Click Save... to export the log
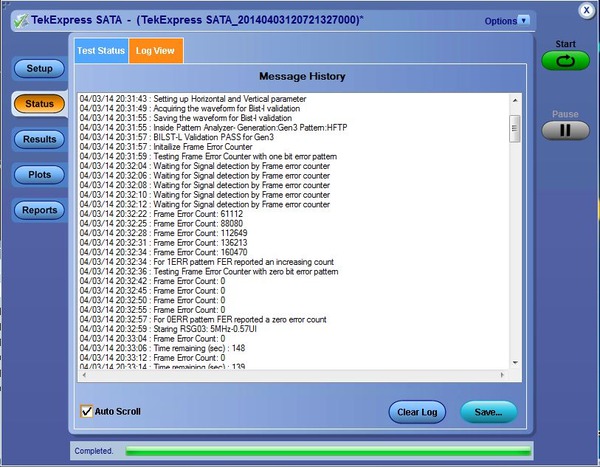 tap(489, 412)
